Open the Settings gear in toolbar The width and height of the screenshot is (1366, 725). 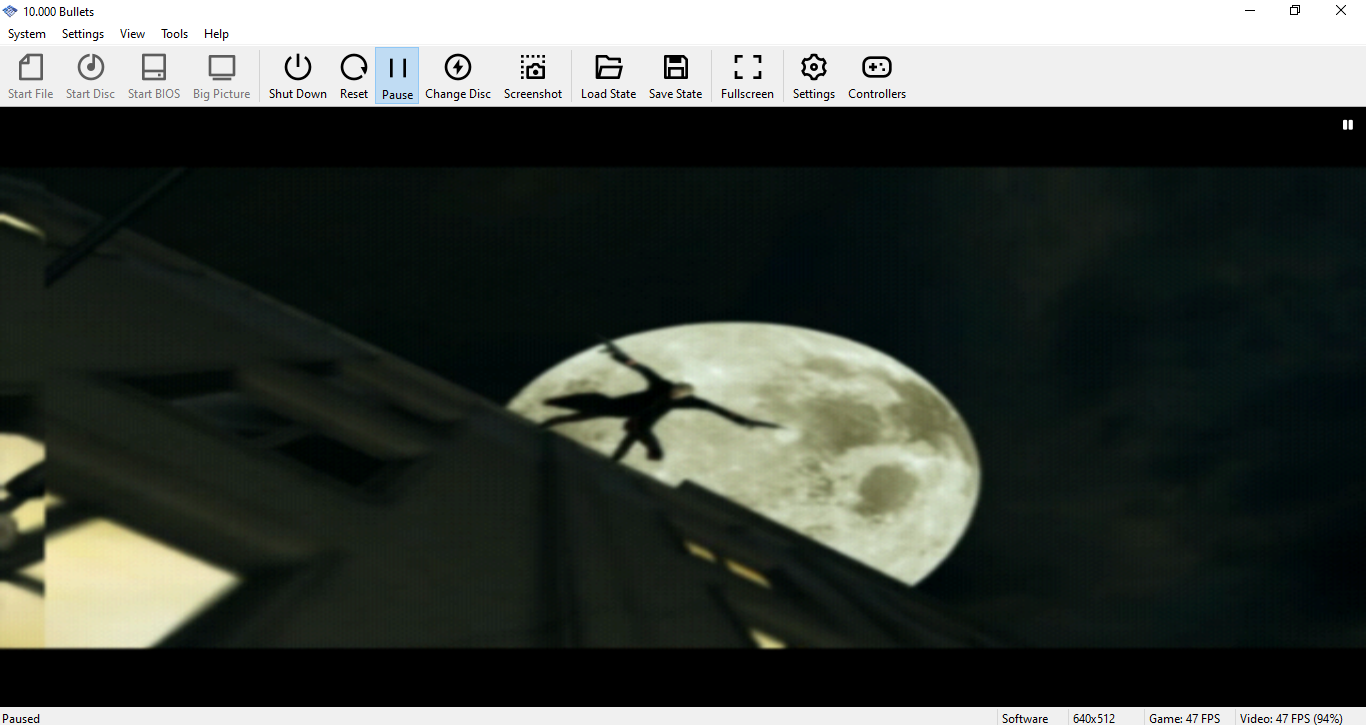coord(813,76)
